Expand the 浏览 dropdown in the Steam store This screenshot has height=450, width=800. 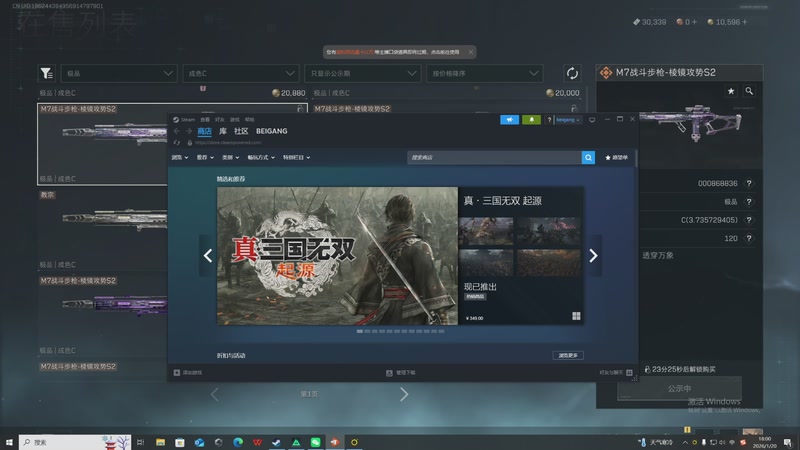click(180, 158)
